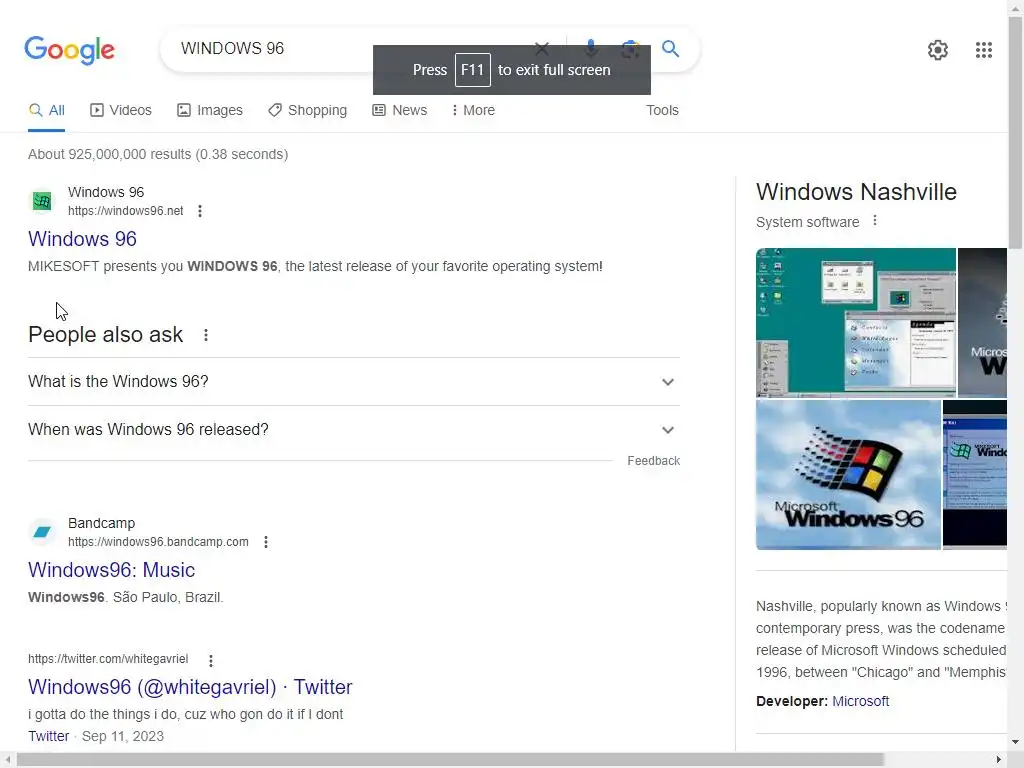
Task: Click the scroll right arrow
Action: coord(999,760)
